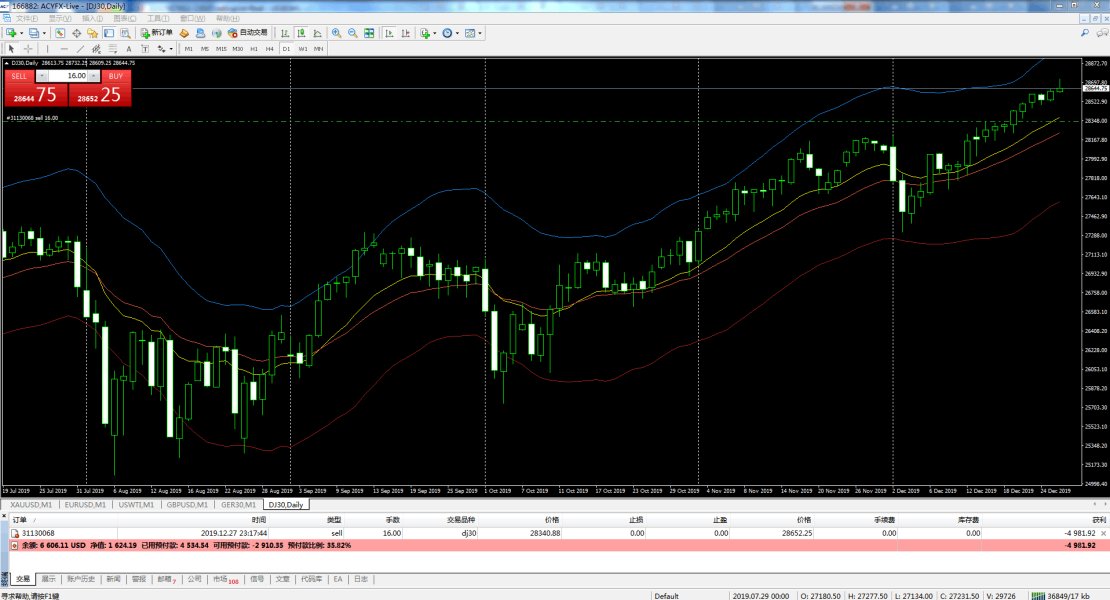The height and width of the screenshot is (600, 1110).
Task: Switch to the XAUUSD,M1 chart tab
Action: [x=28, y=505]
